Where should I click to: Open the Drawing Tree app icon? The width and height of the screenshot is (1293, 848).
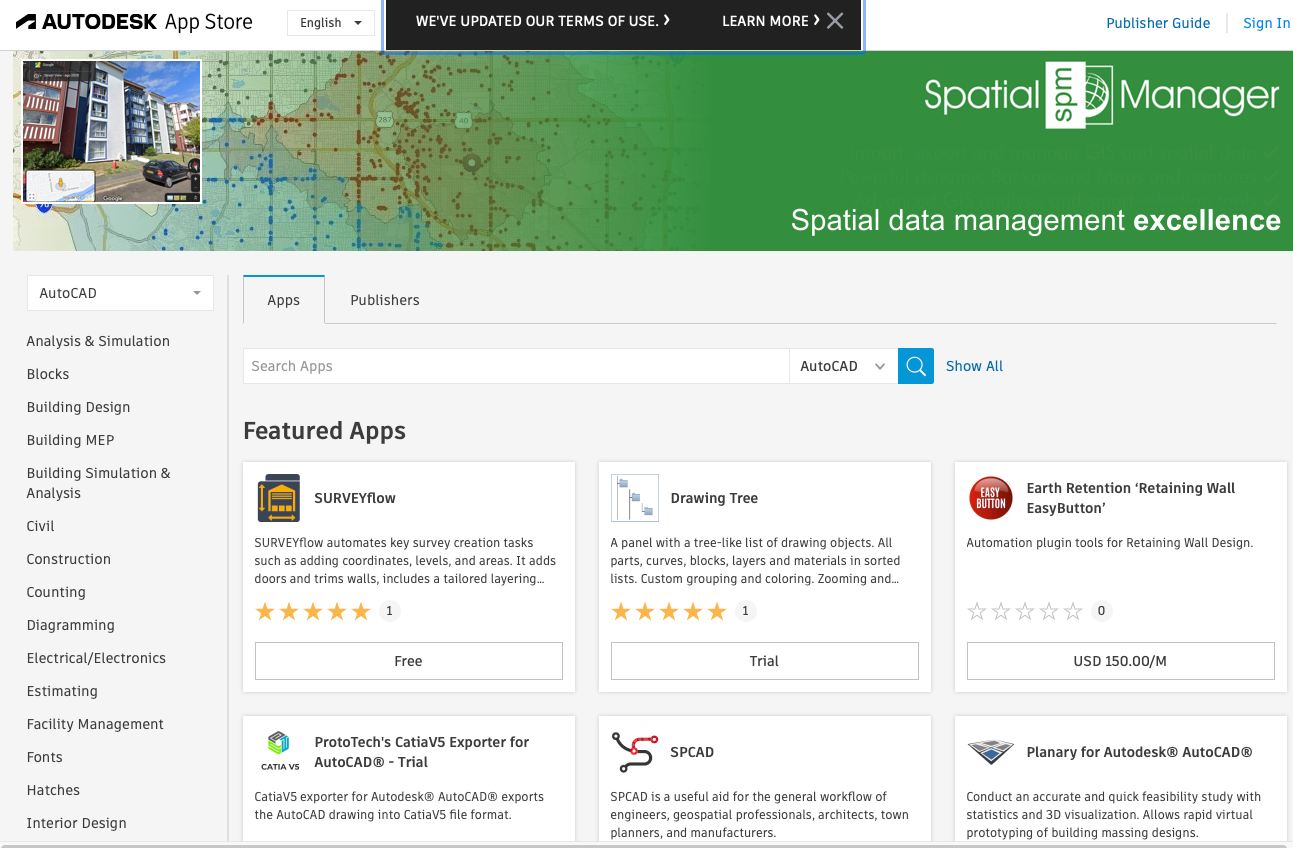click(635, 498)
